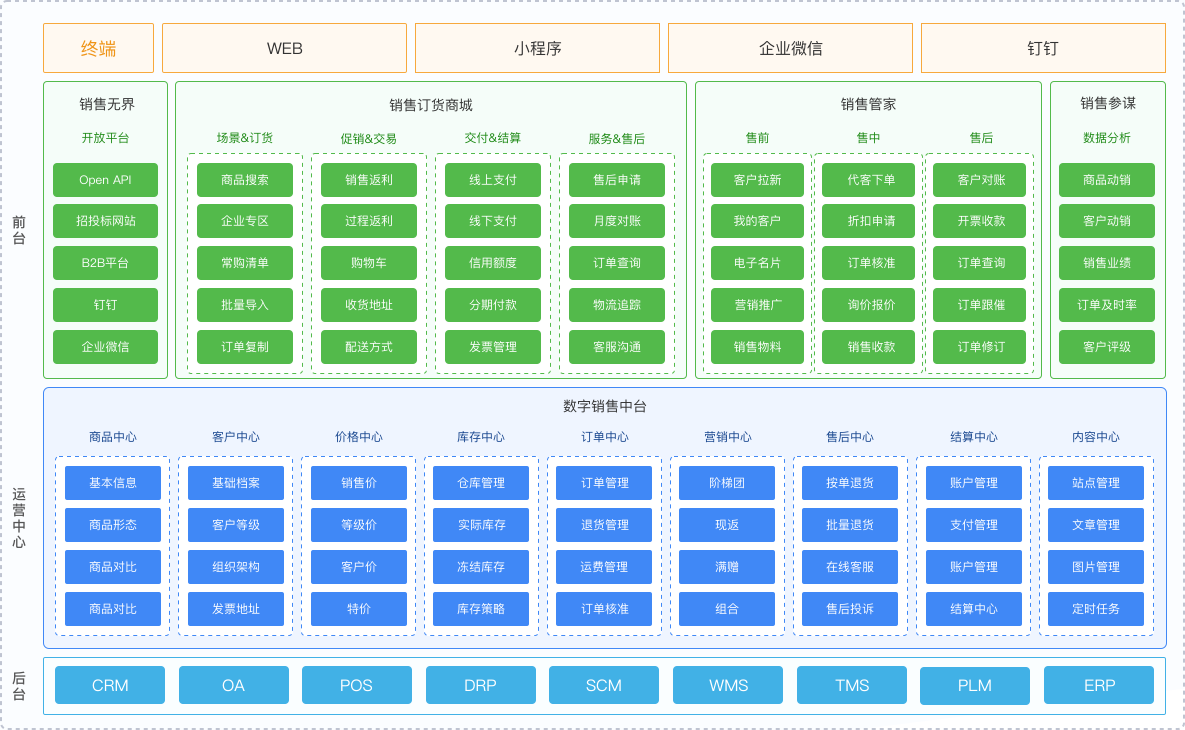Click the 开票收款 box
The height and width of the screenshot is (730, 1185).
[979, 221]
